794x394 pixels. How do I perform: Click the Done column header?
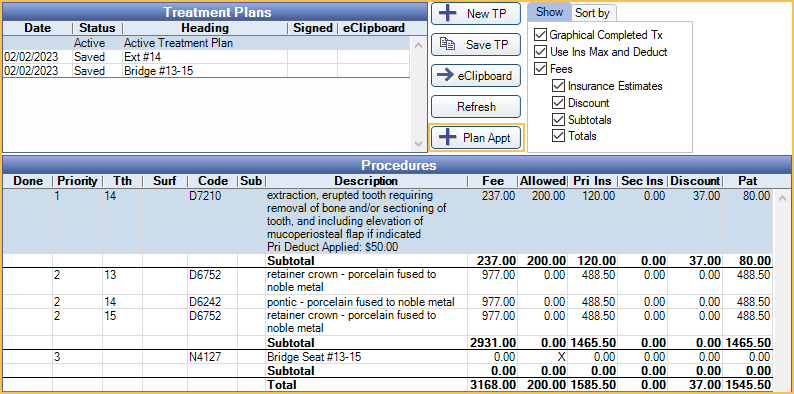(28, 181)
